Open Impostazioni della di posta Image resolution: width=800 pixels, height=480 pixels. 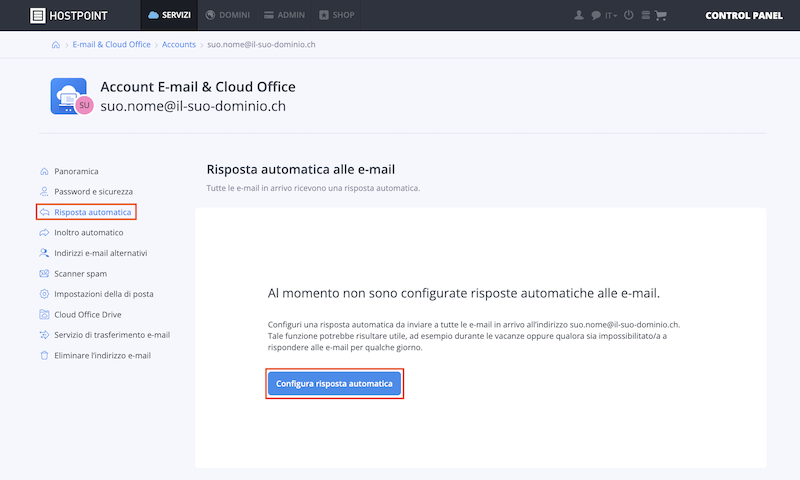(104, 294)
